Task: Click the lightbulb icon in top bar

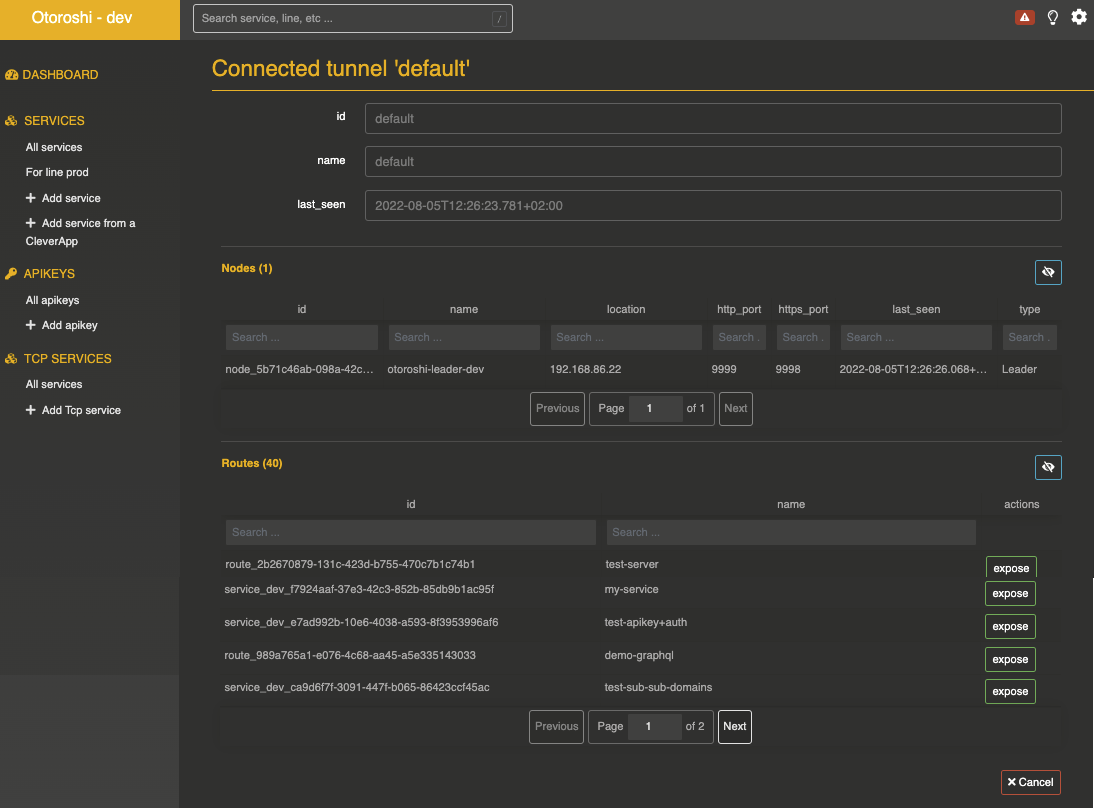Action: coord(1052,17)
